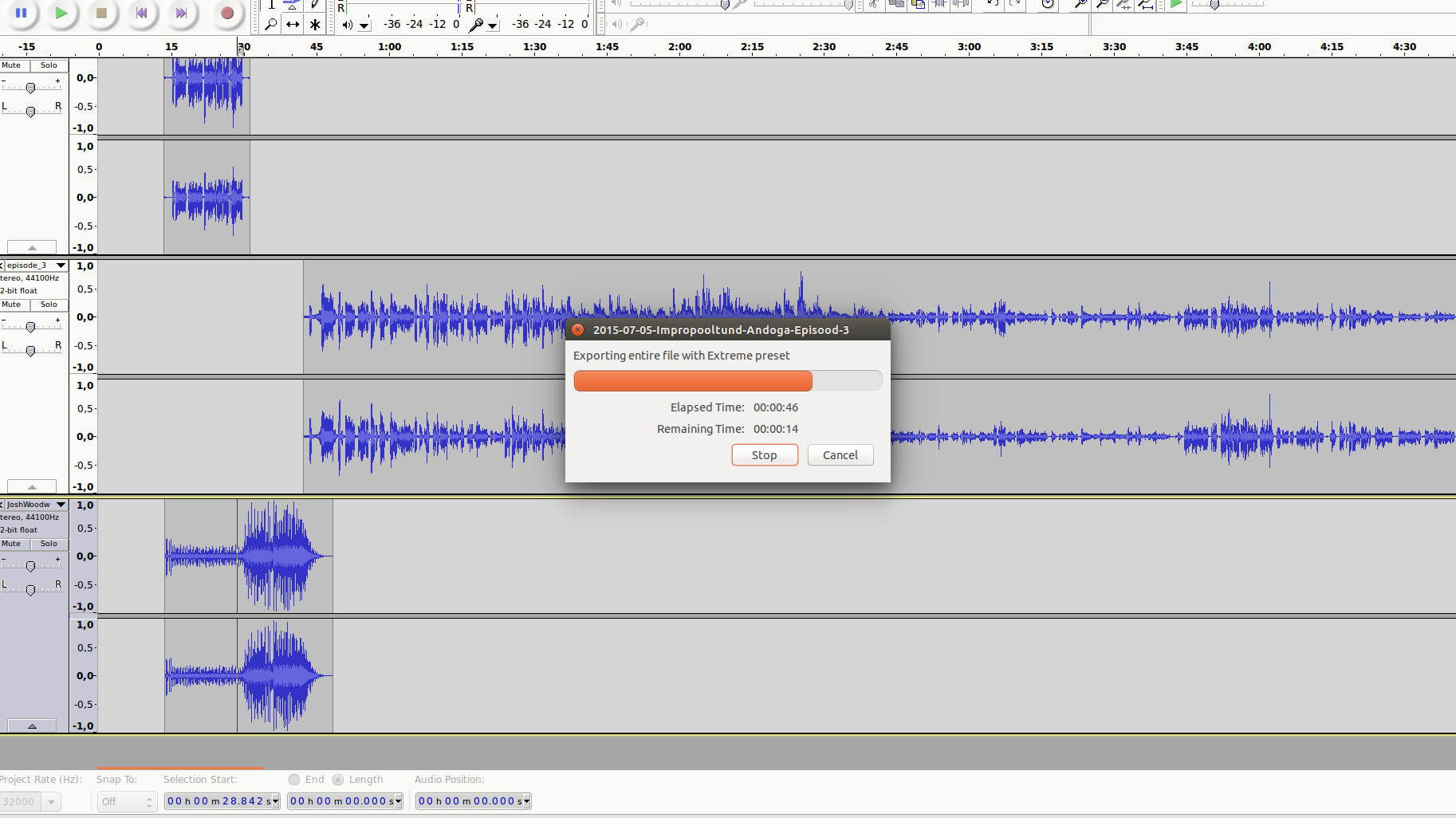Solo the topmost audio track
The width and height of the screenshot is (1456, 818).
[x=49, y=65]
